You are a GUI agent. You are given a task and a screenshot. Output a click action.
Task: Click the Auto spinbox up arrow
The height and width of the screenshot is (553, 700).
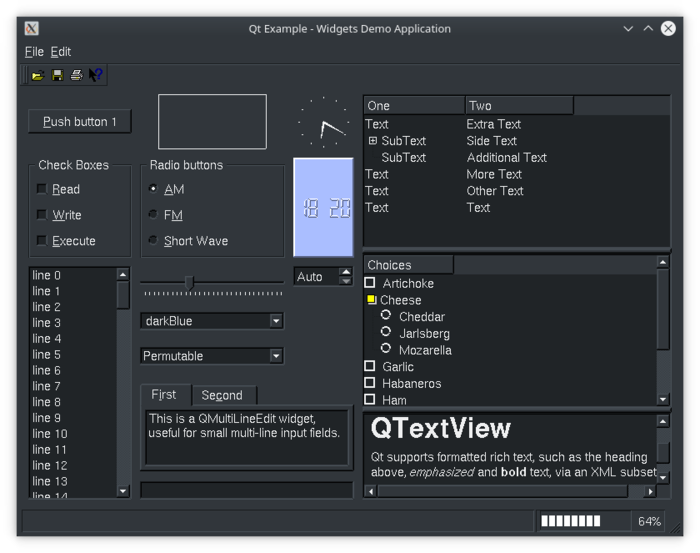pos(346,272)
